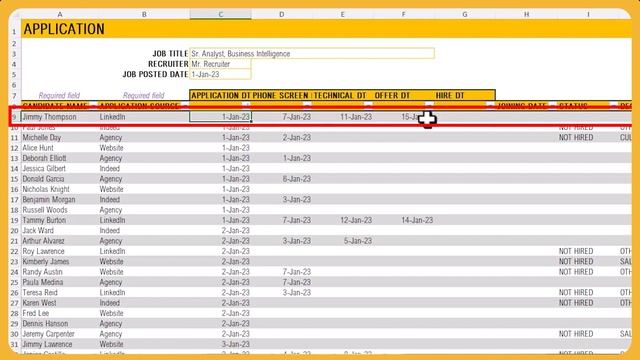This screenshot has width=640, height=360.
Task: Select the 'Randy Austin' cell
Action: 60,272
